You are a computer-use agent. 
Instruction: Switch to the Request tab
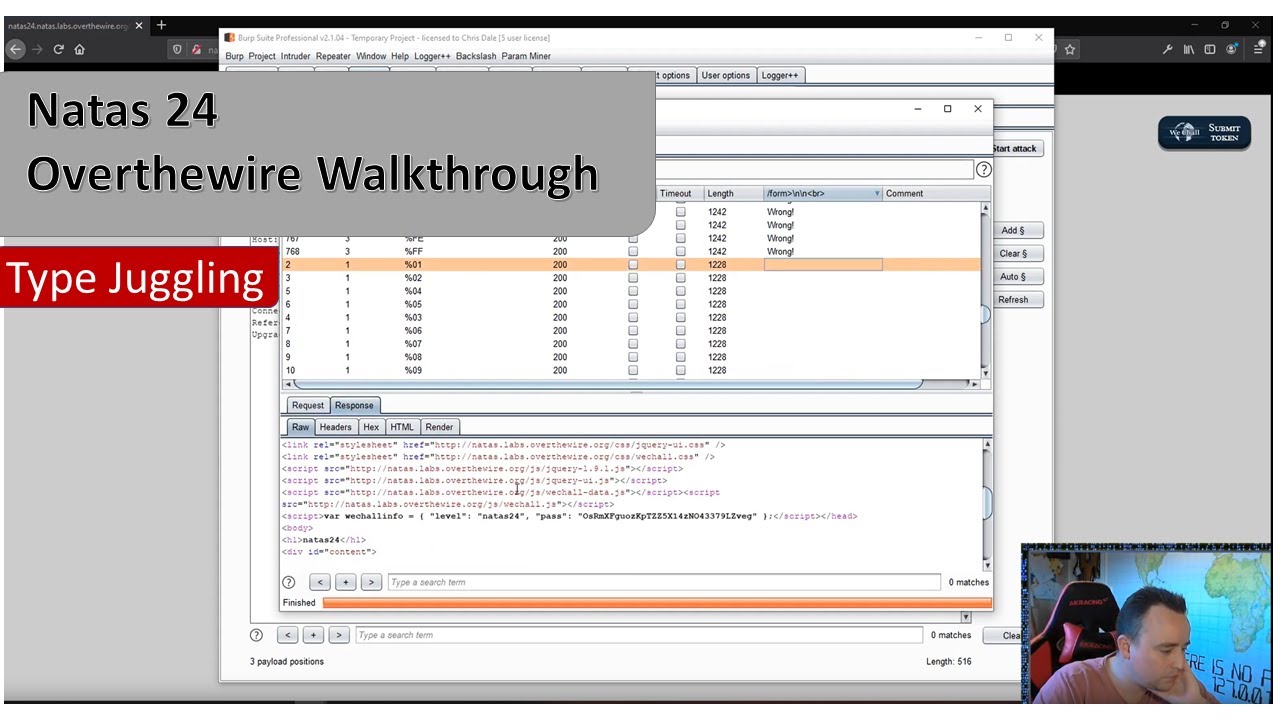point(308,405)
